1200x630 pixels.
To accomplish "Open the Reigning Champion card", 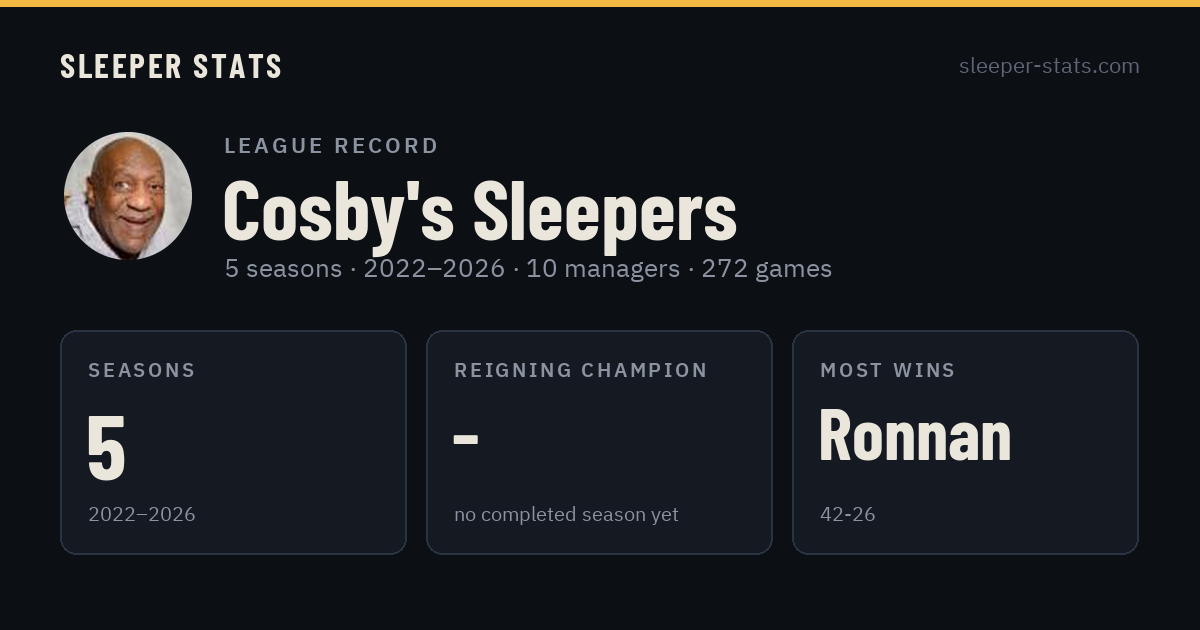I will click(x=599, y=442).
